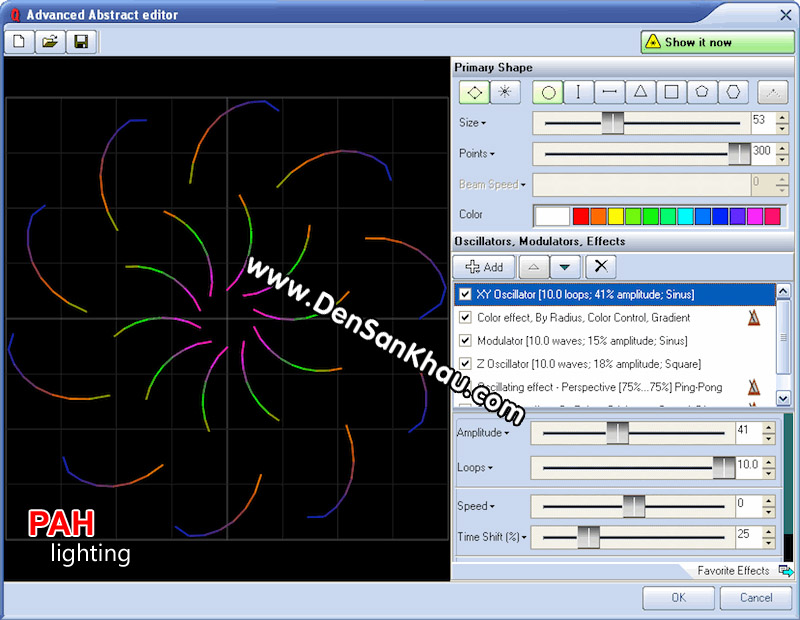This screenshot has width=800, height=620.
Task: Choose the pentagon shape icon
Action: (x=702, y=92)
